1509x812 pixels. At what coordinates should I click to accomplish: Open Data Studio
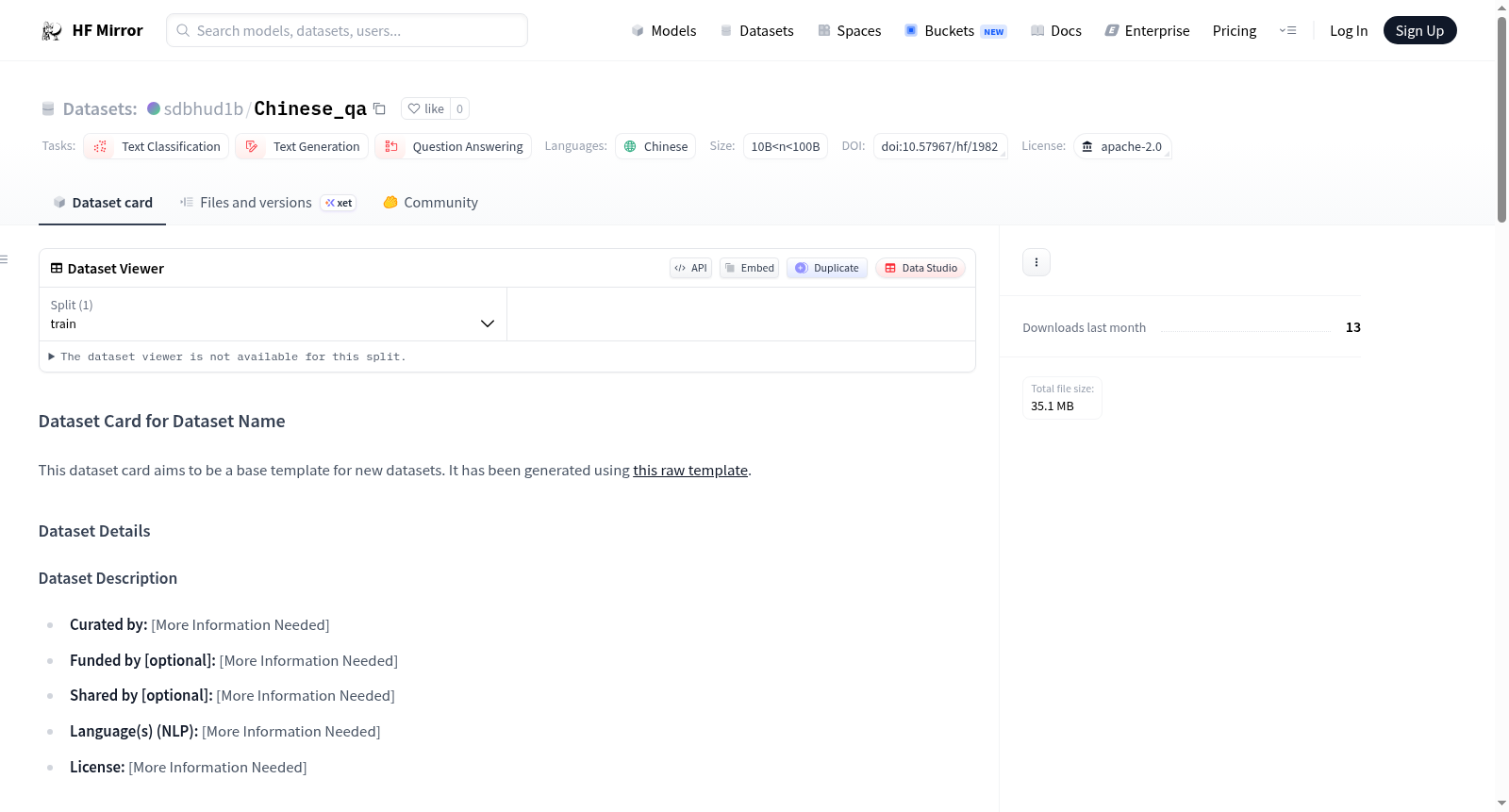click(x=920, y=268)
